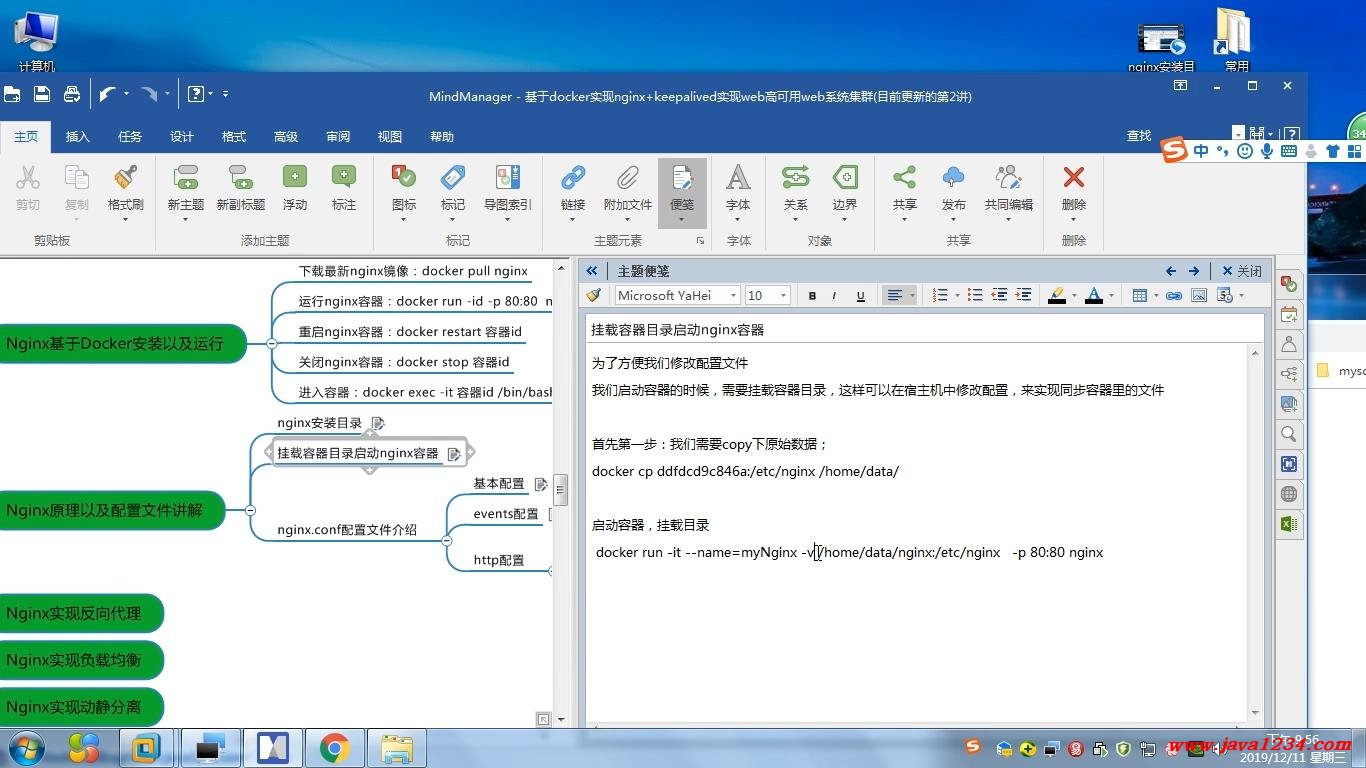Insert an image into the note
Image resolution: width=1366 pixels, height=768 pixels.
(x=1199, y=295)
